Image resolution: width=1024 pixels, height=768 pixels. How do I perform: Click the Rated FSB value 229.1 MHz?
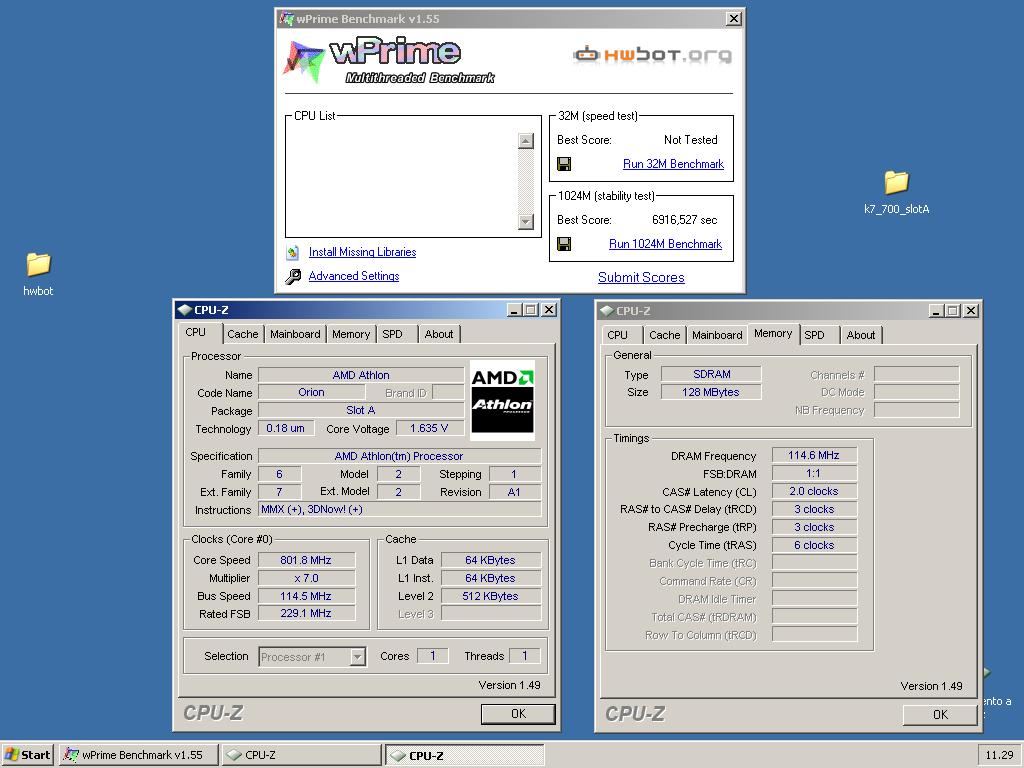coord(306,614)
